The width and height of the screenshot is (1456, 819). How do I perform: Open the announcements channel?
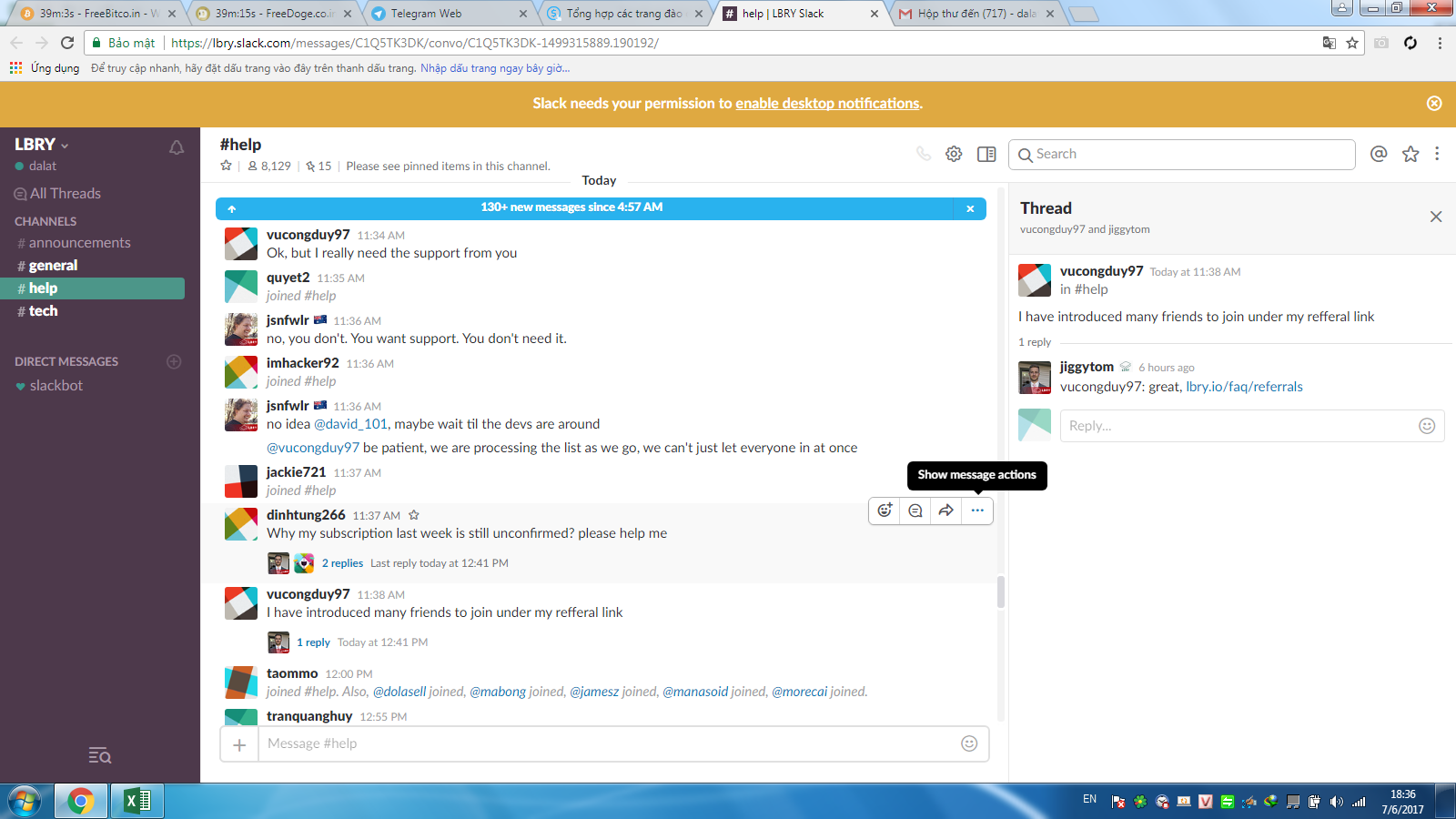pyautogui.click(x=79, y=243)
